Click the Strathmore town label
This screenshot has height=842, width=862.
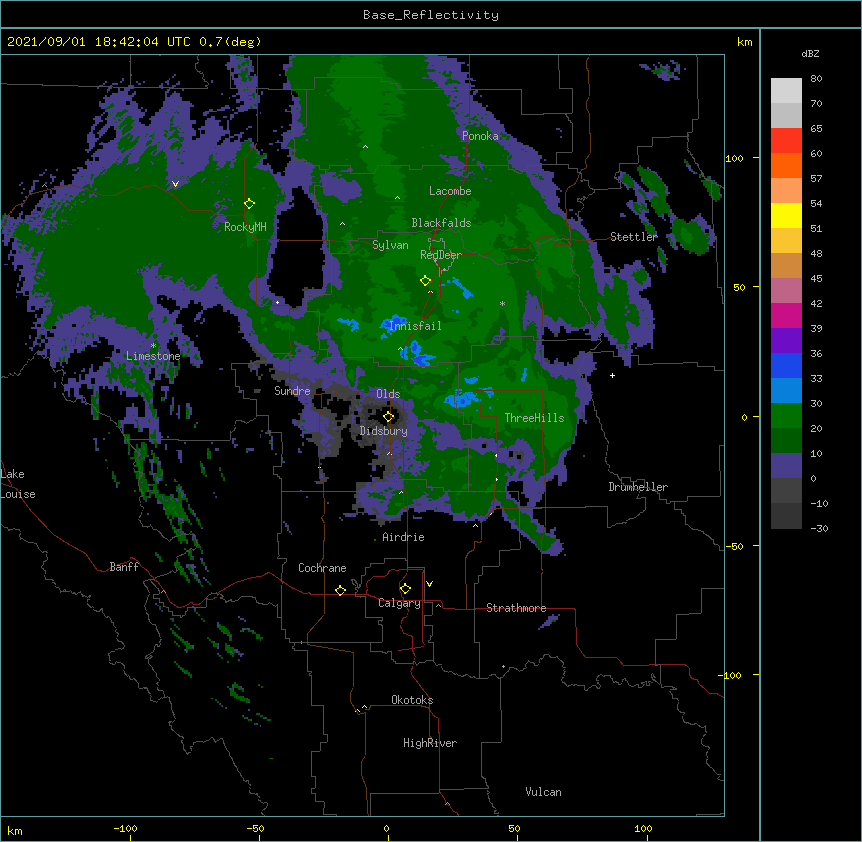(x=516, y=608)
